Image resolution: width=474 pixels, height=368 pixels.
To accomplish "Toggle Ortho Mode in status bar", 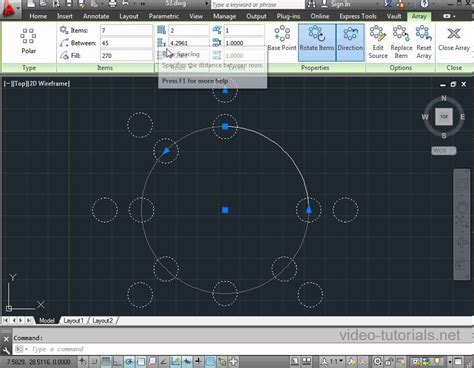I will point(117,361).
